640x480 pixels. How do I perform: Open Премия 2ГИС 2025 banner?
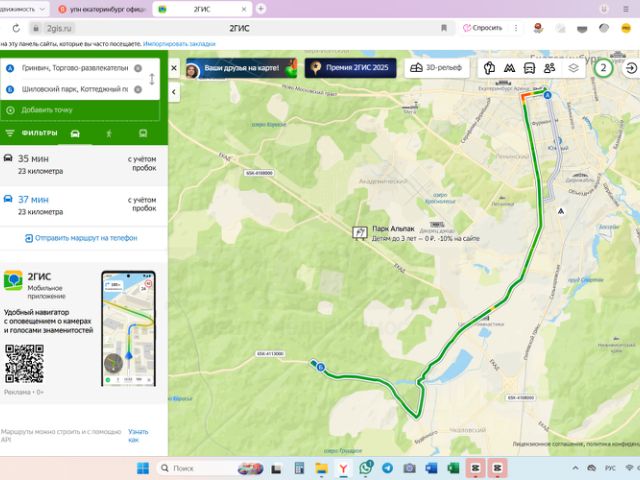[x=350, y=68]
